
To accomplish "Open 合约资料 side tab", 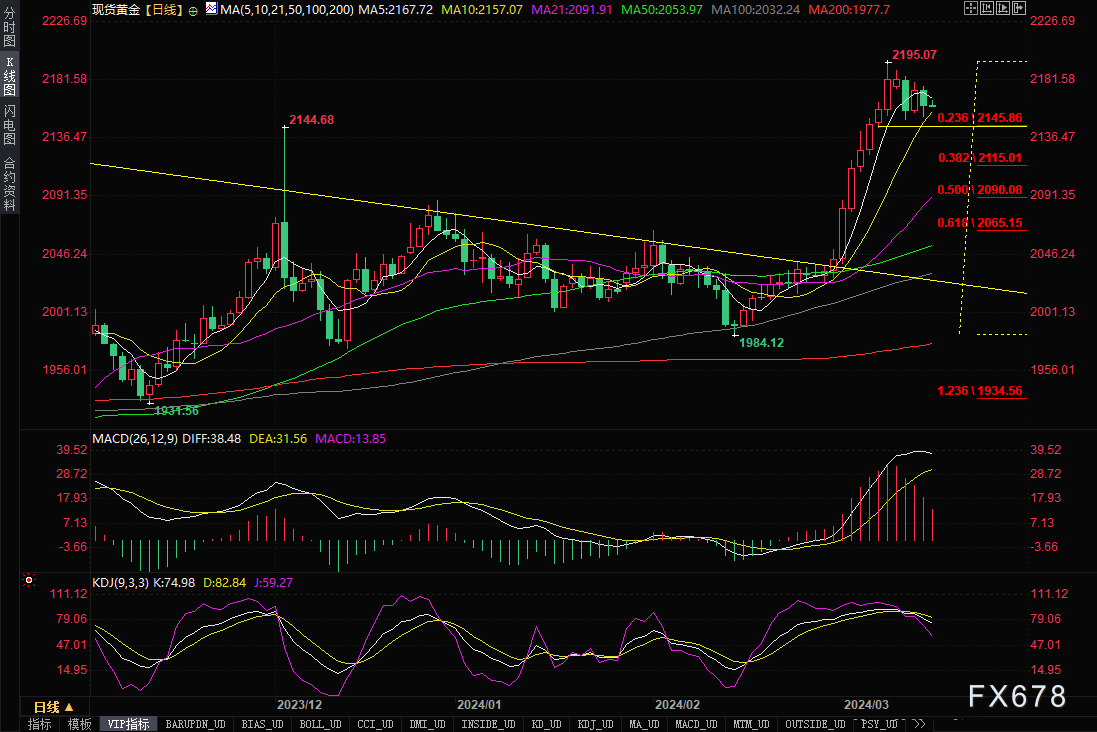I will coord(9,183).
